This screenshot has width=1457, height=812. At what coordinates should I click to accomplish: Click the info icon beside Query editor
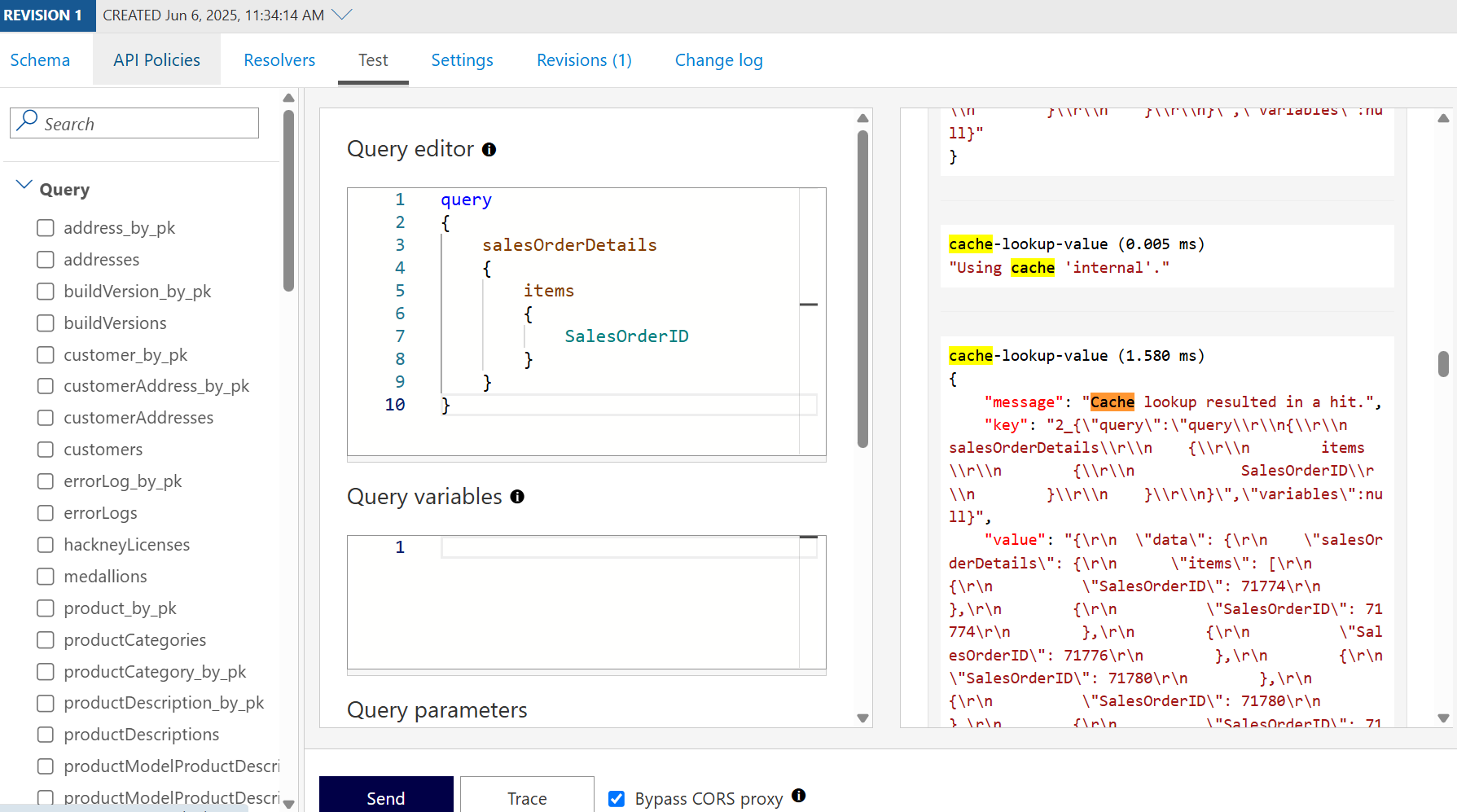(x=489, y=150)
